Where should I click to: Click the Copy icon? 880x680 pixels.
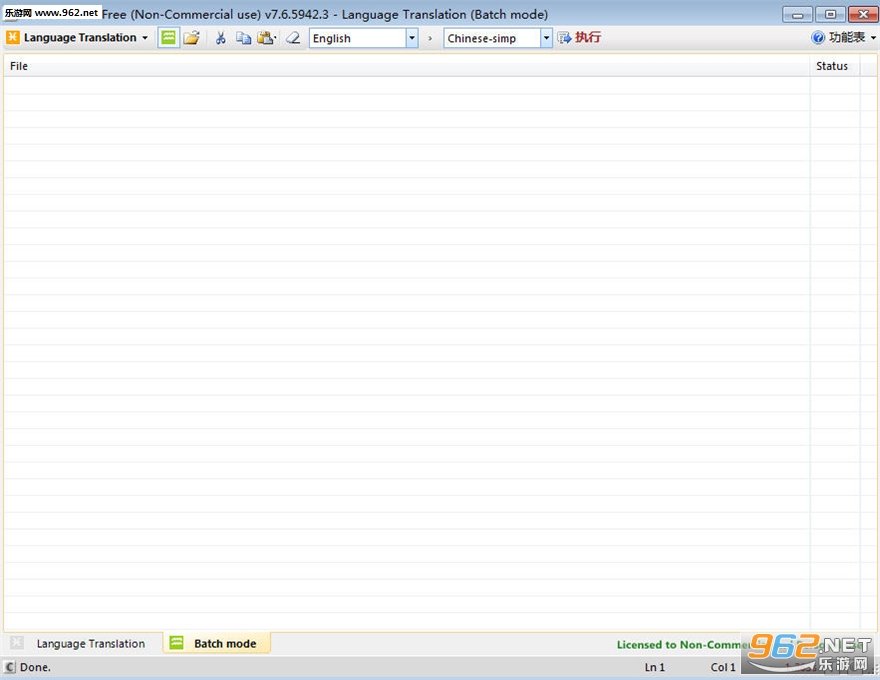point(243,38)
